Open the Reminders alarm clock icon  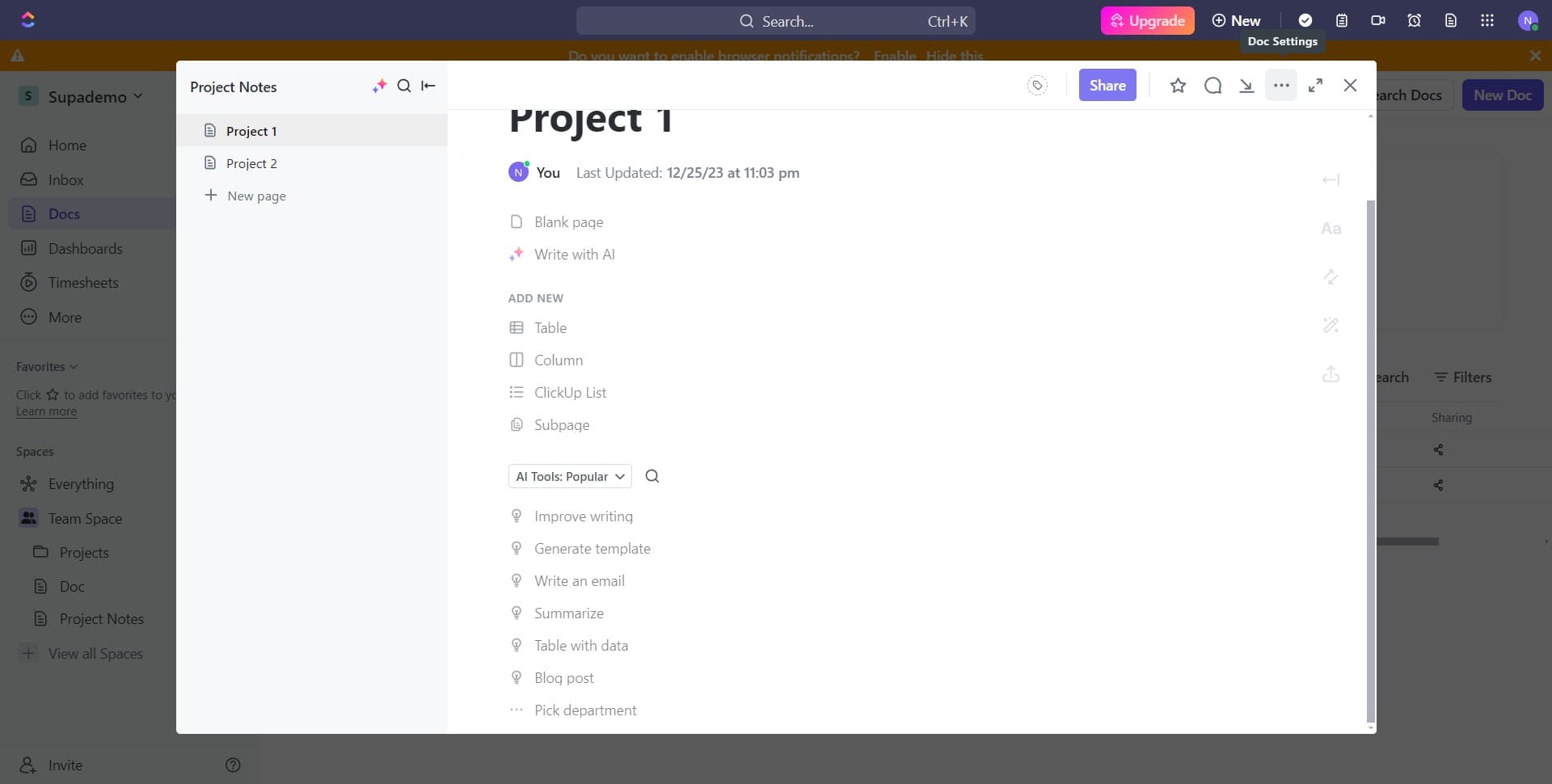(x=1414, y=20)
